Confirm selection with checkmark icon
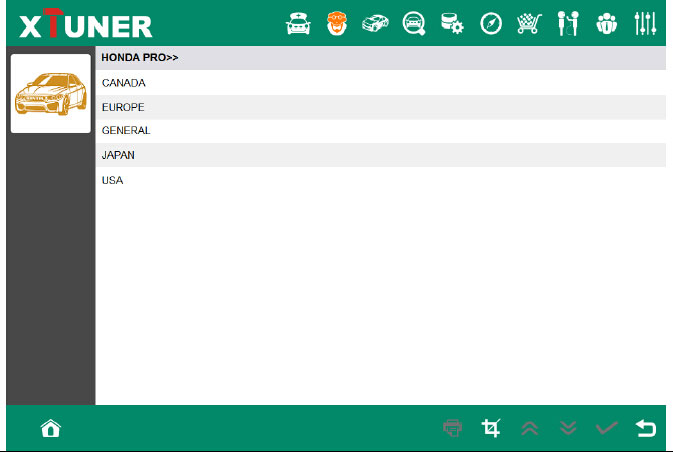673x452 pixels. (x=607, y=428)
